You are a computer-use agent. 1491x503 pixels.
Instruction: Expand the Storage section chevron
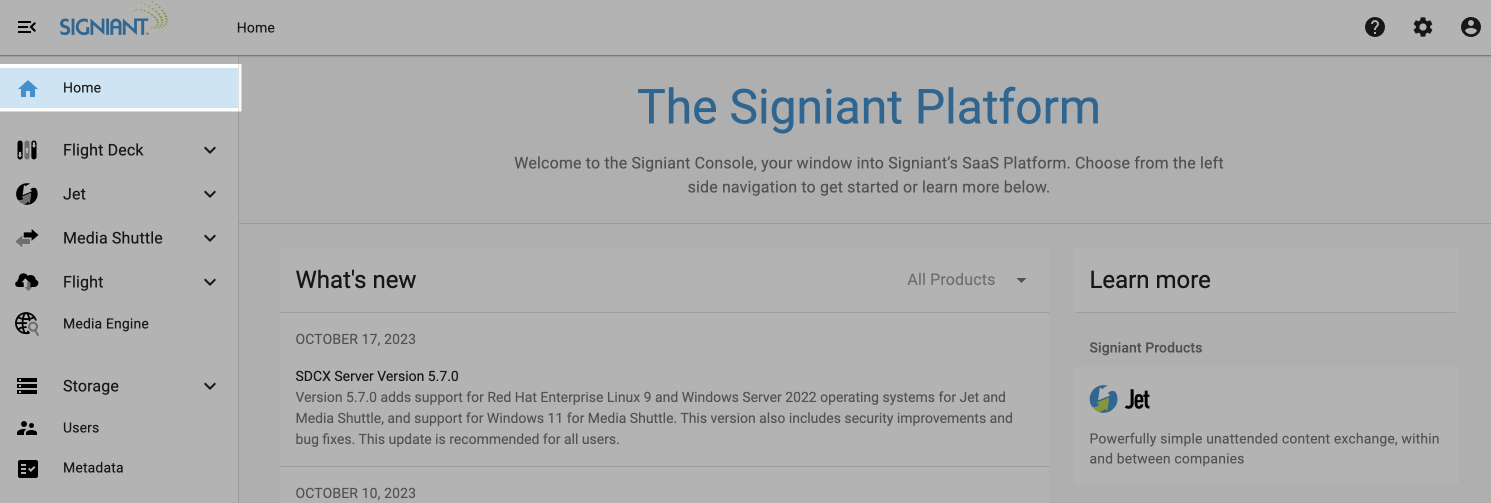point(210,386)
